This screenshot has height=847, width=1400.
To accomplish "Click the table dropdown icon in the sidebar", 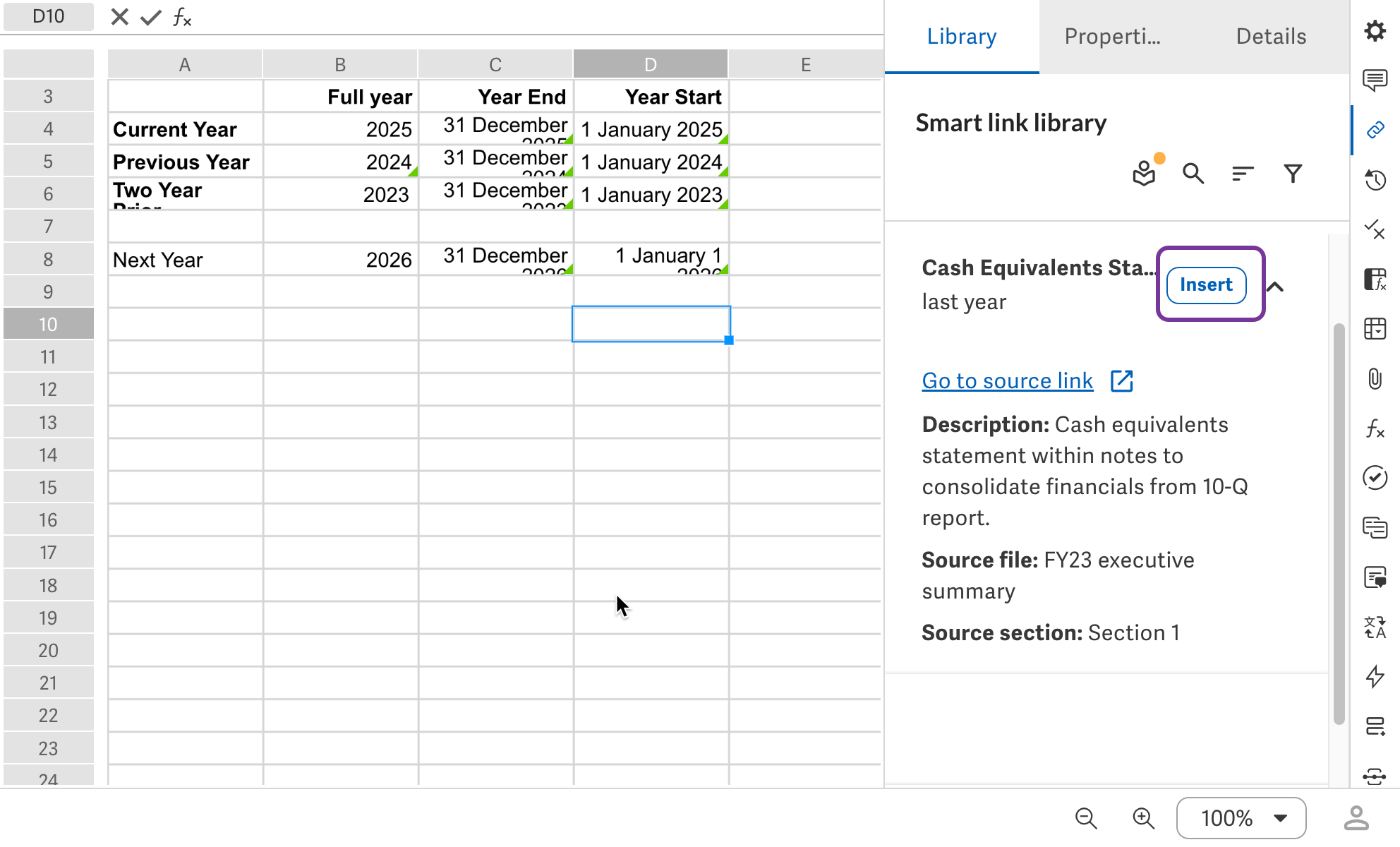I will pos(1375,328).
